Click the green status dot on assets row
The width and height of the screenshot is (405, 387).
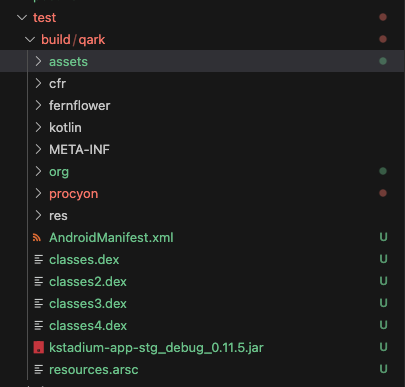[x=383, y=61]
